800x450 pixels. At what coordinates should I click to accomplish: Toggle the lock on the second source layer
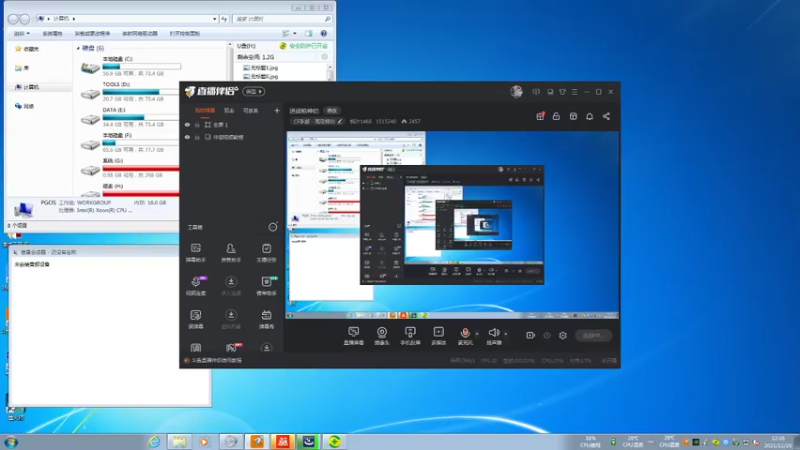197,137
